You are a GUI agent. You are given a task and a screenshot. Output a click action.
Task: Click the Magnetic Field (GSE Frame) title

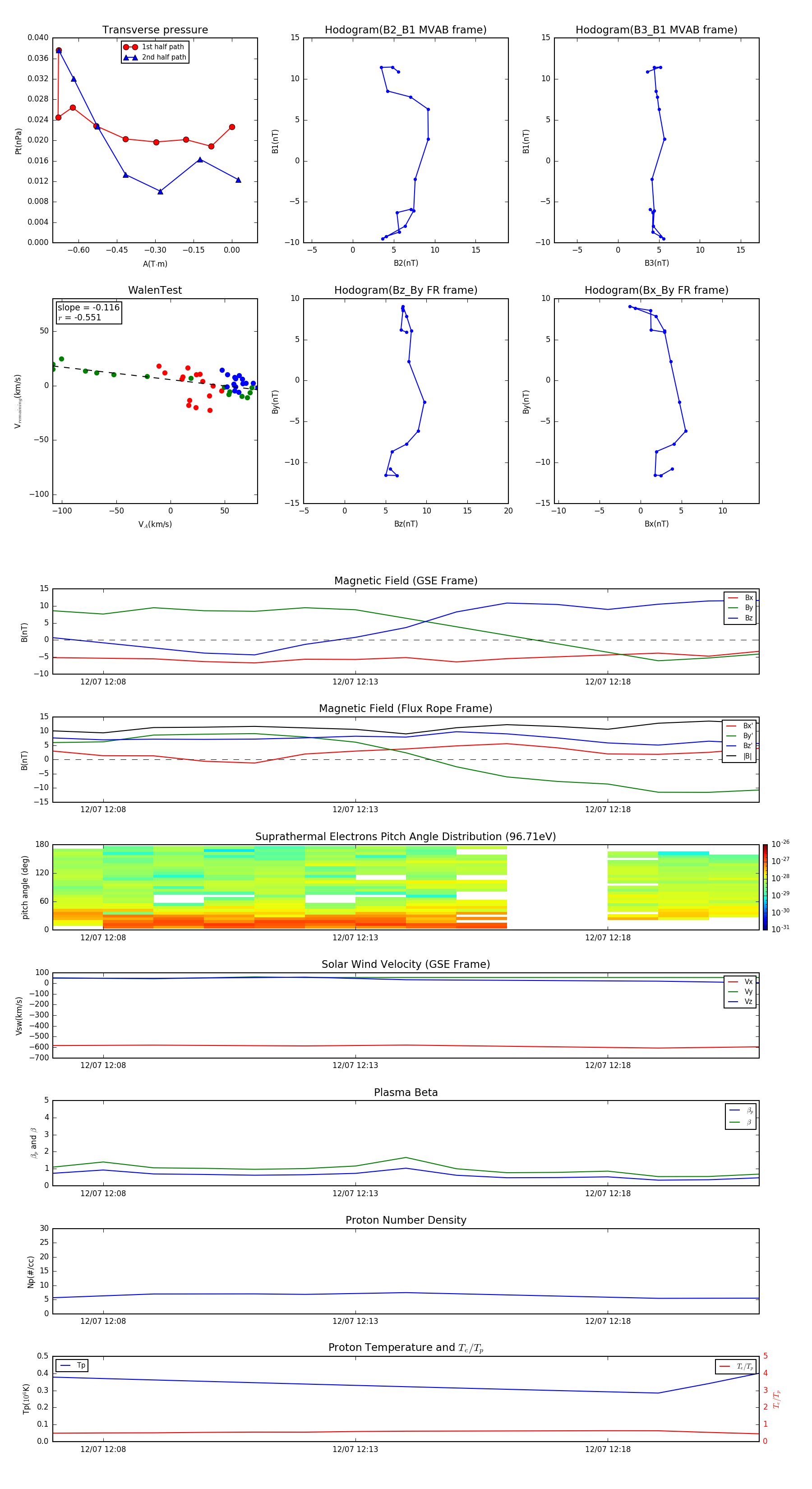point(406,581)
